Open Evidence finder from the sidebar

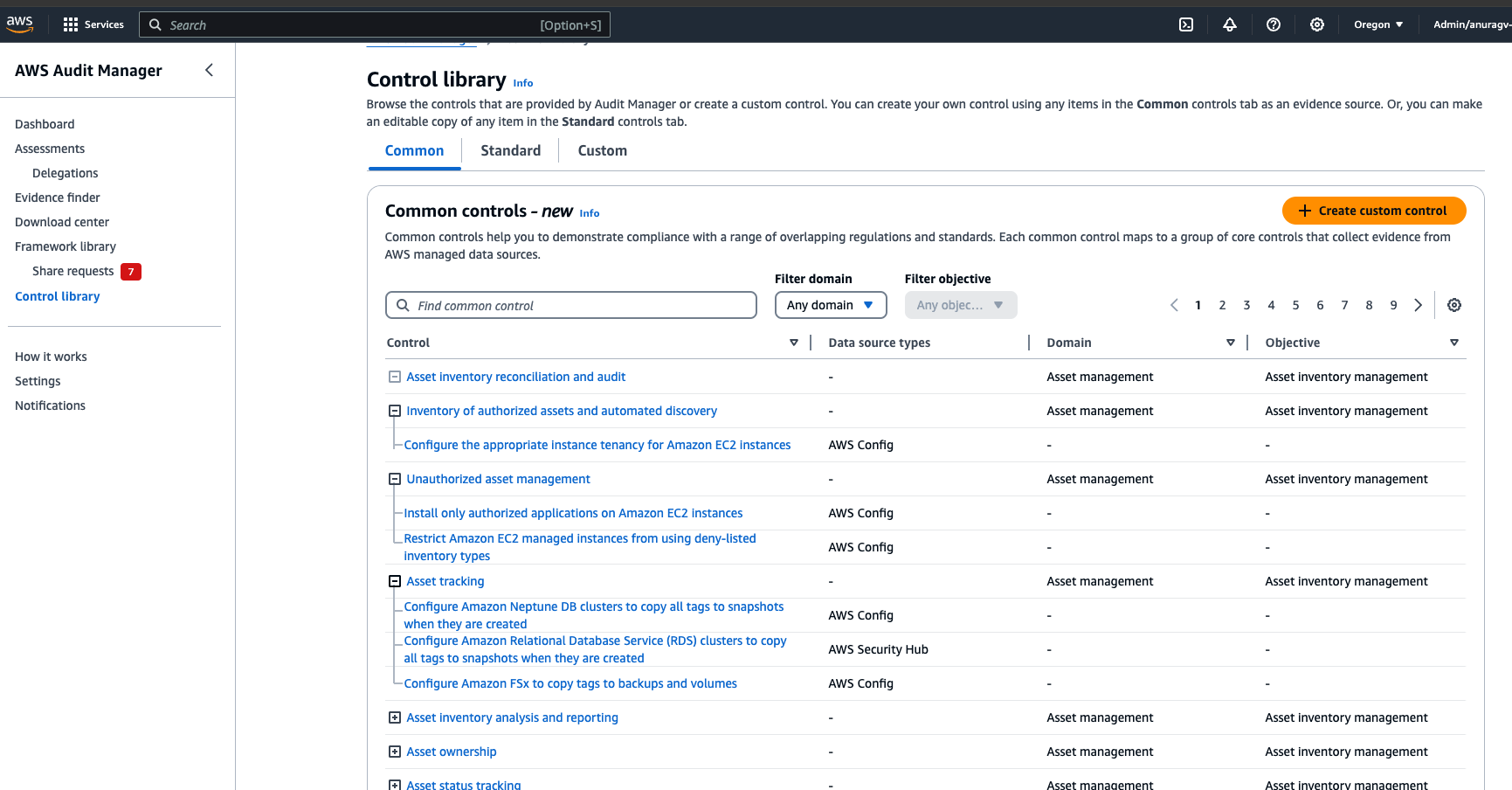coord(57,197)
